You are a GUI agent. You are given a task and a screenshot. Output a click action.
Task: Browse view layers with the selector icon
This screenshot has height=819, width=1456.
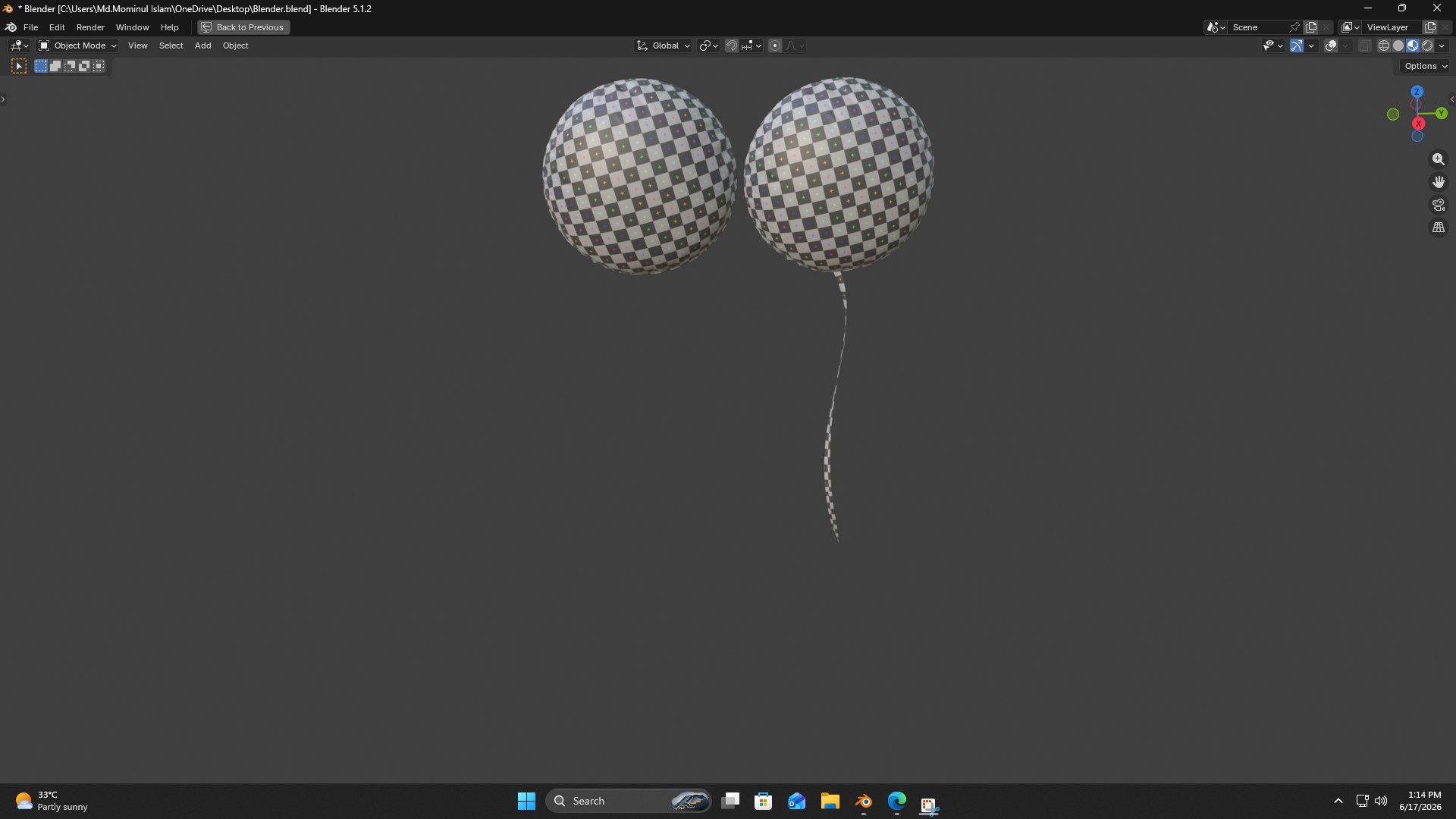[x=1351, y=27]
